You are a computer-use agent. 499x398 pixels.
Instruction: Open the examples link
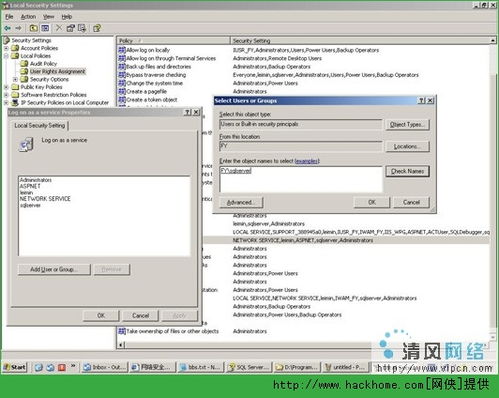click(307, 161)
